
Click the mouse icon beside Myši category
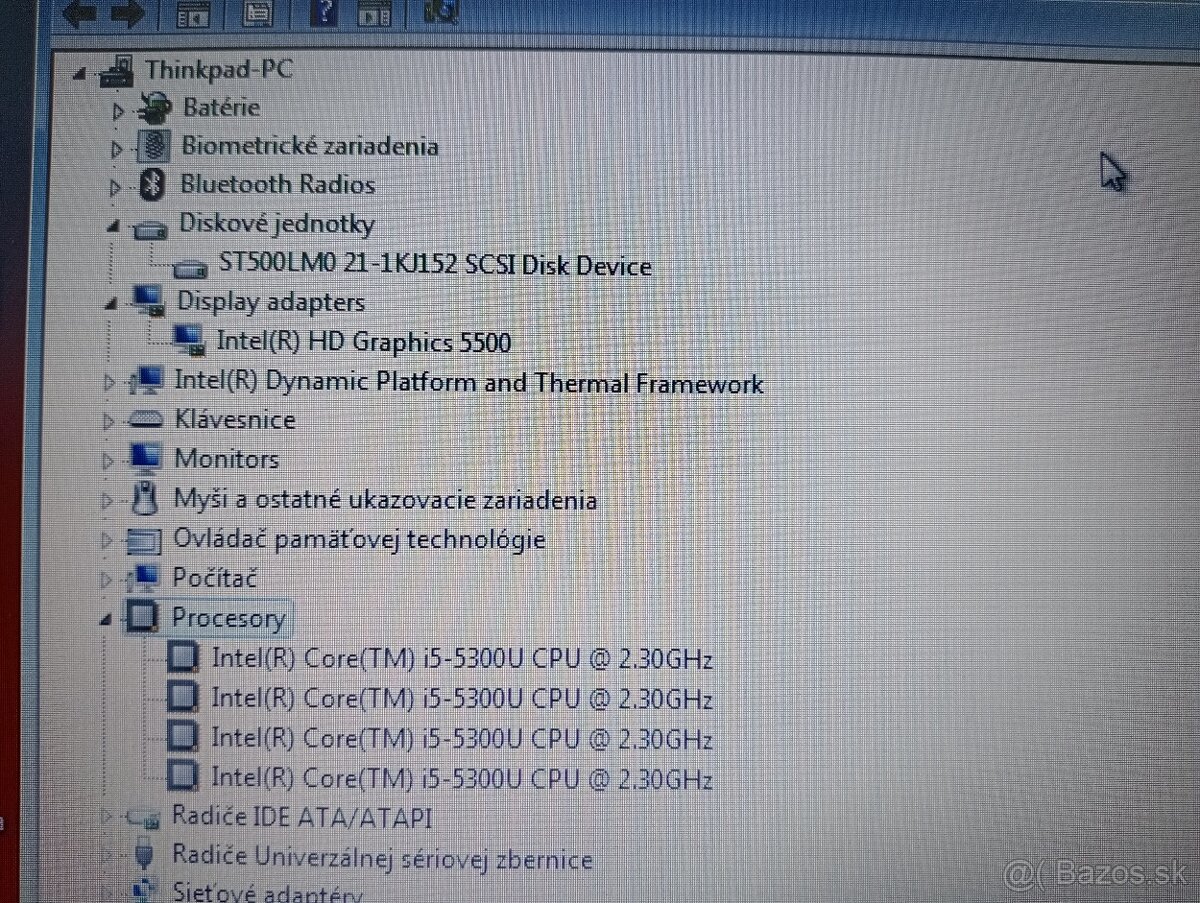(x=145, y=499)
